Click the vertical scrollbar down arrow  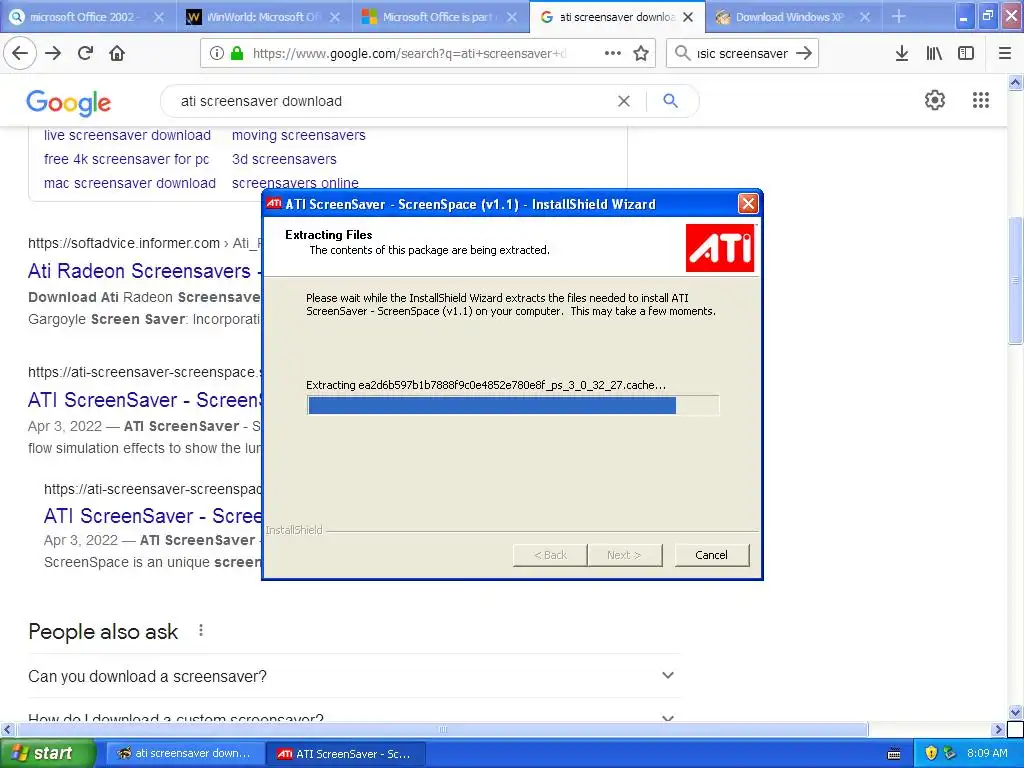pos(1016,712)
